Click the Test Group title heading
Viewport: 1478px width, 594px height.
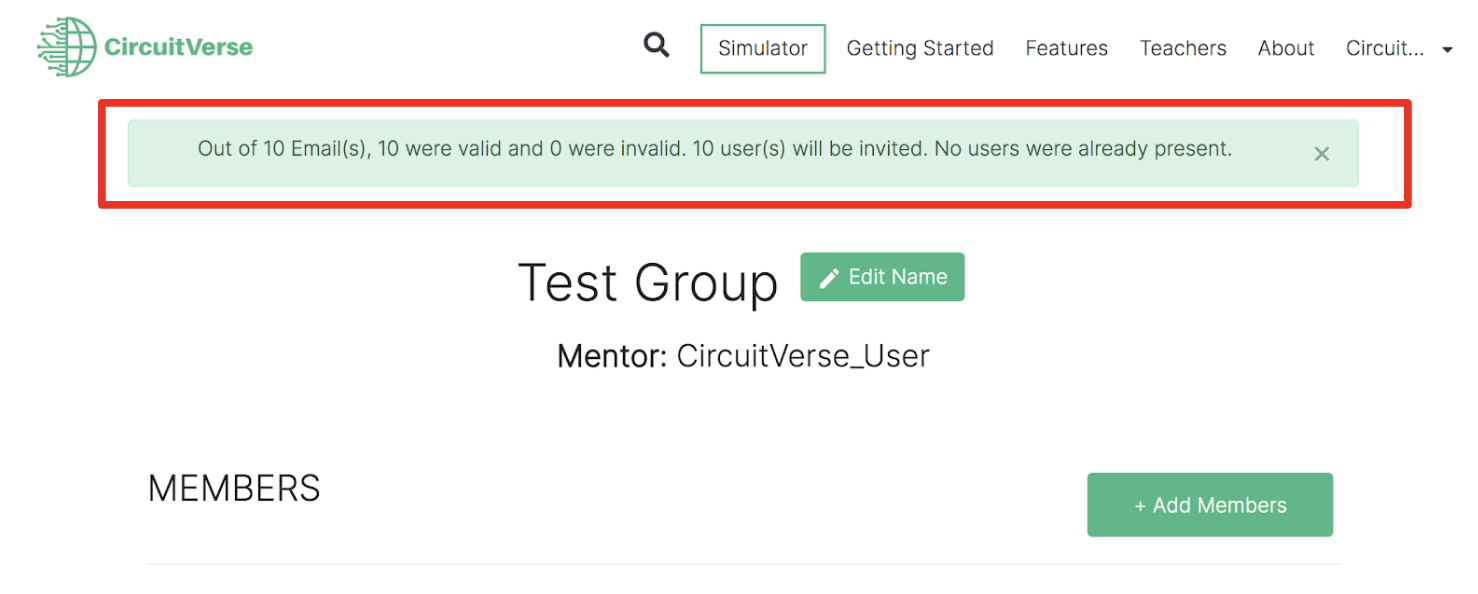(648, 283)
